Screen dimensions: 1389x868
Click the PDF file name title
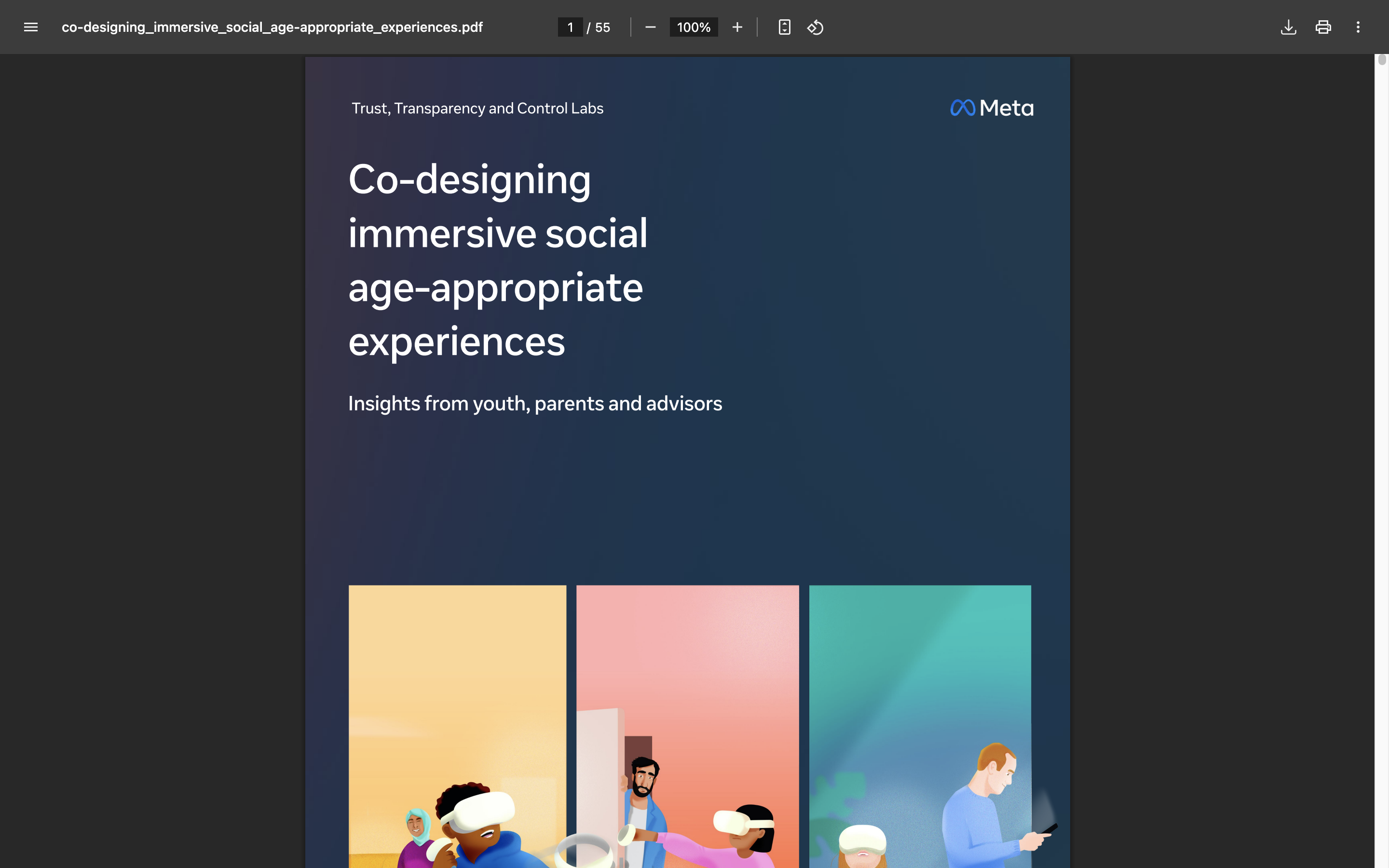tap(272, 27)
